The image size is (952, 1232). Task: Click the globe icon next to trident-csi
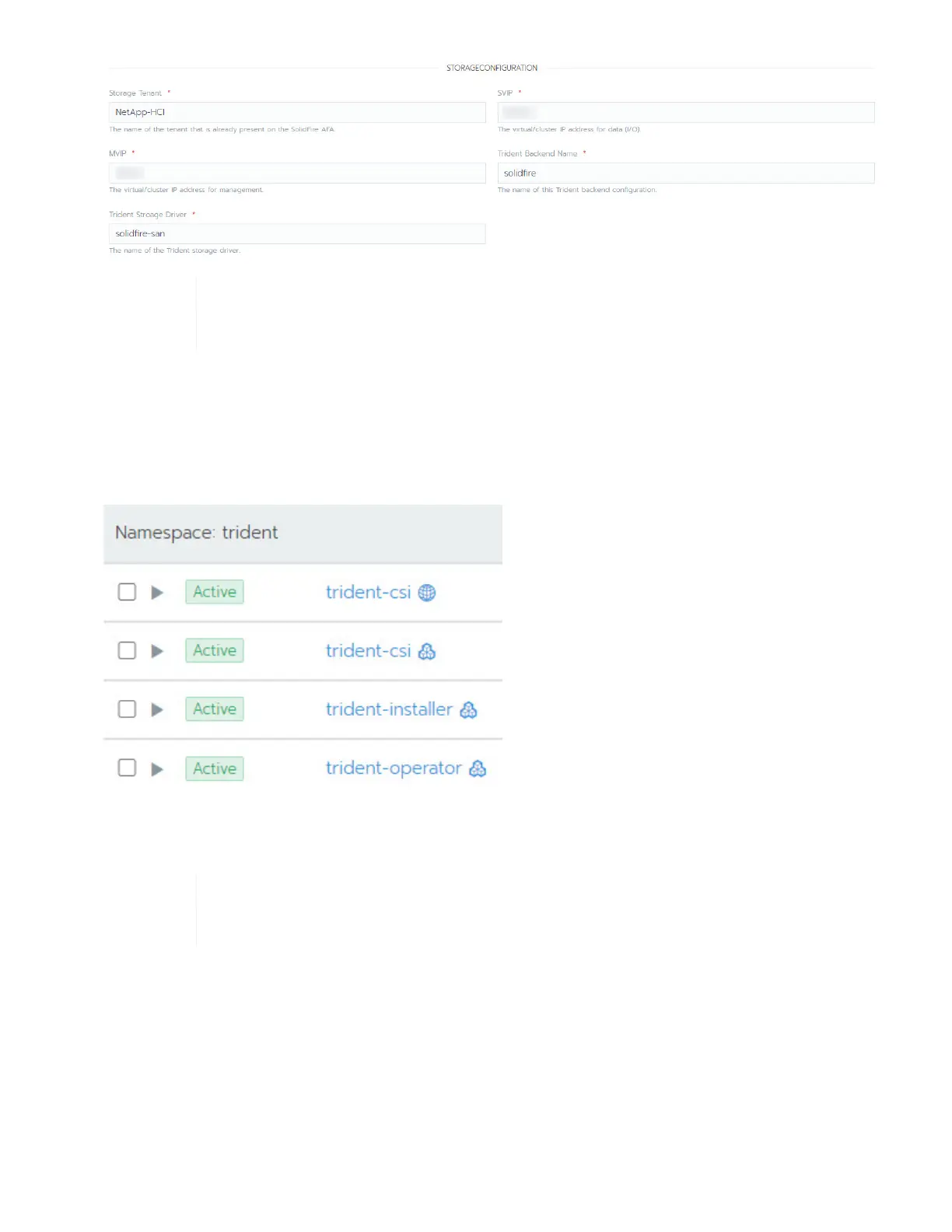(427, 593)
